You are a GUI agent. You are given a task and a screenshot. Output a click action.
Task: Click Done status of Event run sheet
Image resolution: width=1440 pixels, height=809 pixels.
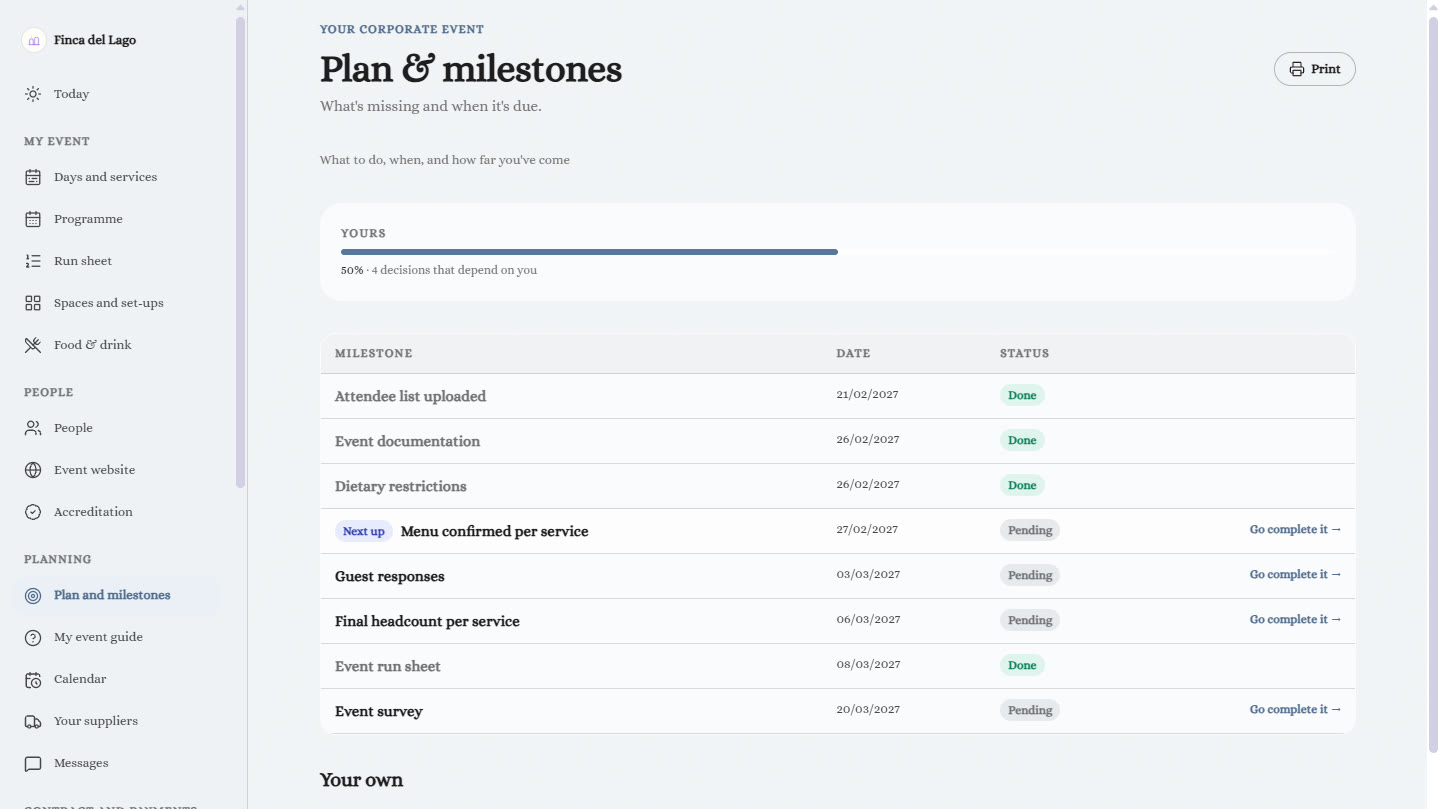[1022, 665]
